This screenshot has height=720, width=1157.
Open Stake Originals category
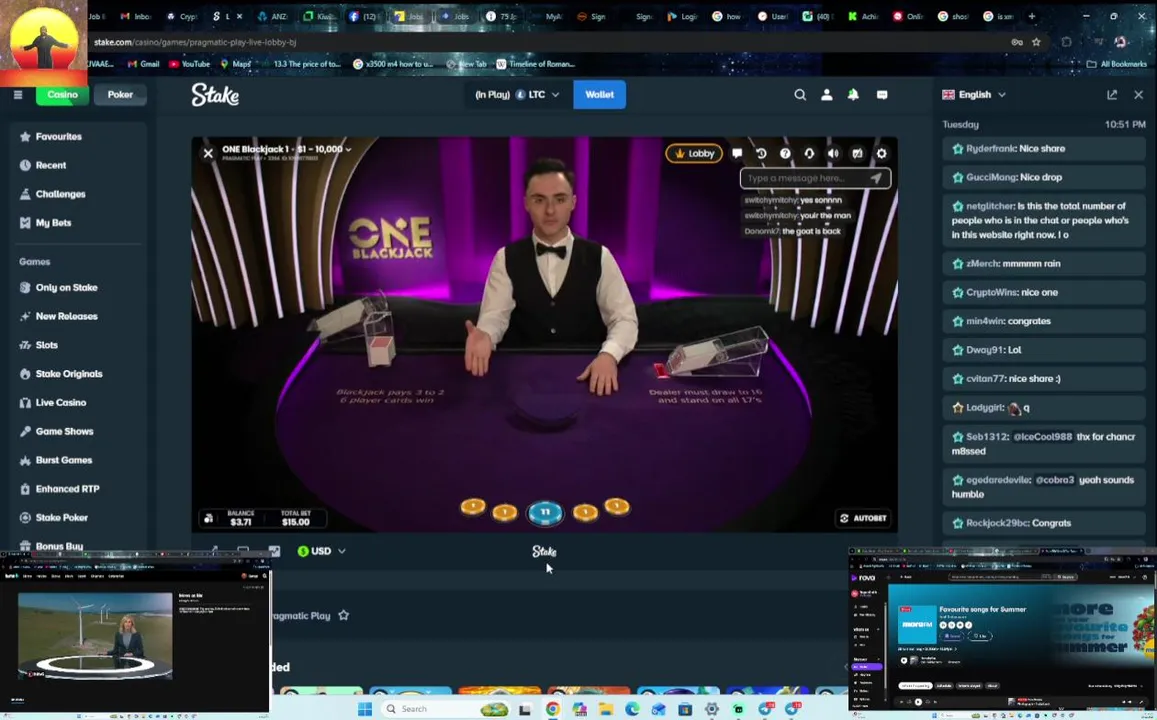pyautogui.click(x=68, y=374)
